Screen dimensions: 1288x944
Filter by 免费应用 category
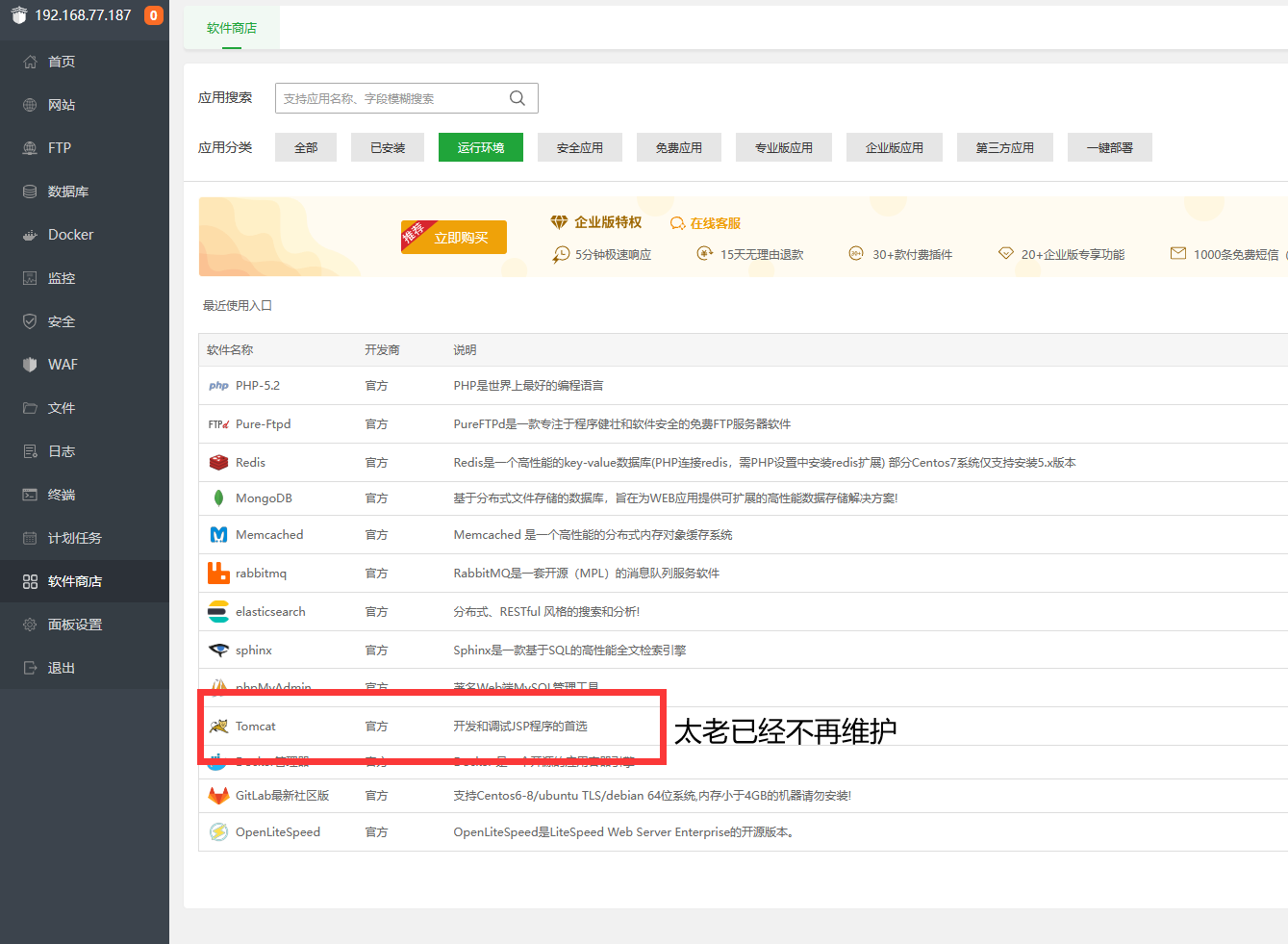679,147
